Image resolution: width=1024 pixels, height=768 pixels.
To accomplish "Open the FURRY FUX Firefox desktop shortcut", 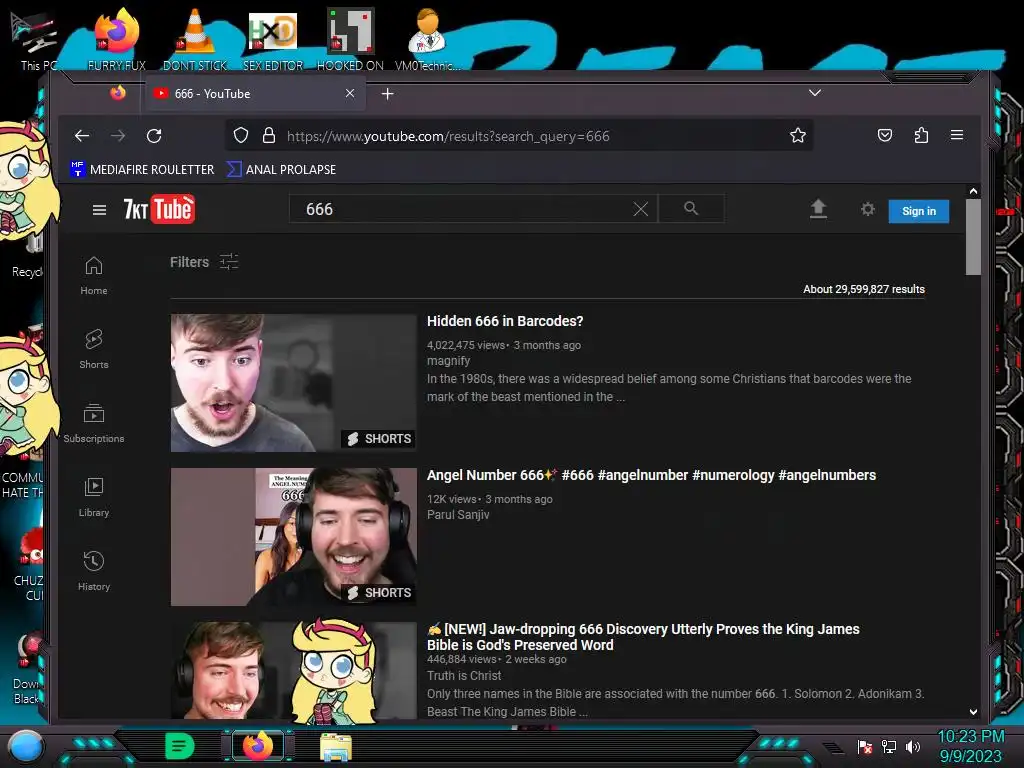I will click(116, 40).
